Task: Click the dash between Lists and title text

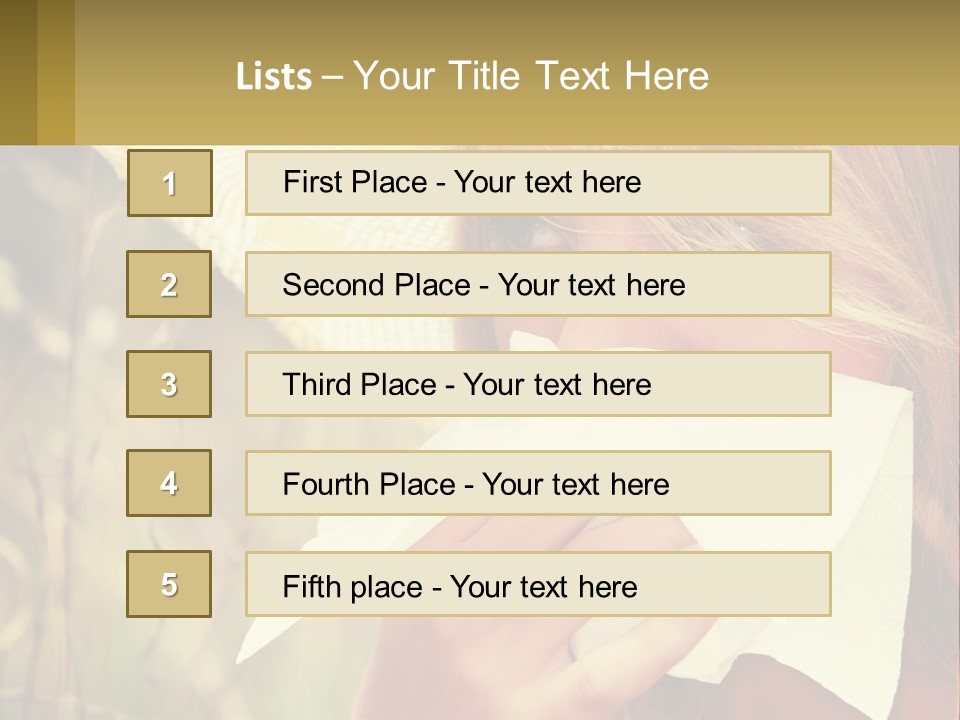Action: [x=333, y=77]
